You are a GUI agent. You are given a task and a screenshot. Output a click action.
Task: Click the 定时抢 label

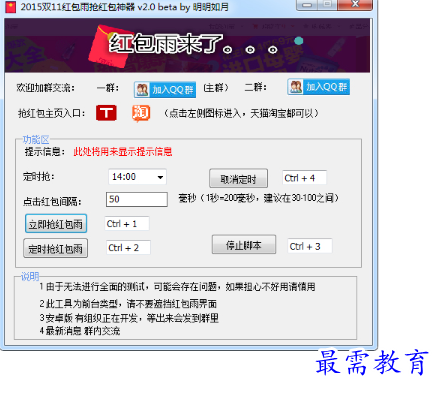coord(39,176)
